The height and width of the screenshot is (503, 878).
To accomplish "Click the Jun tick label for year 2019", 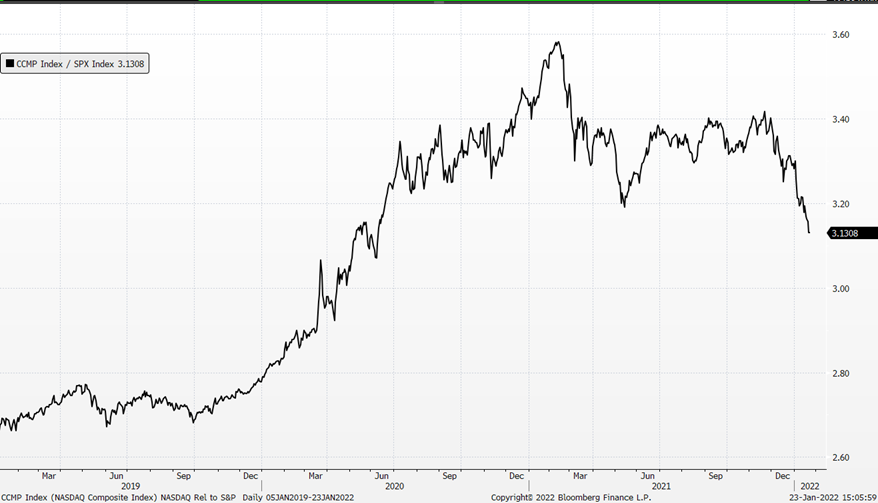I will tap(116, 476).
